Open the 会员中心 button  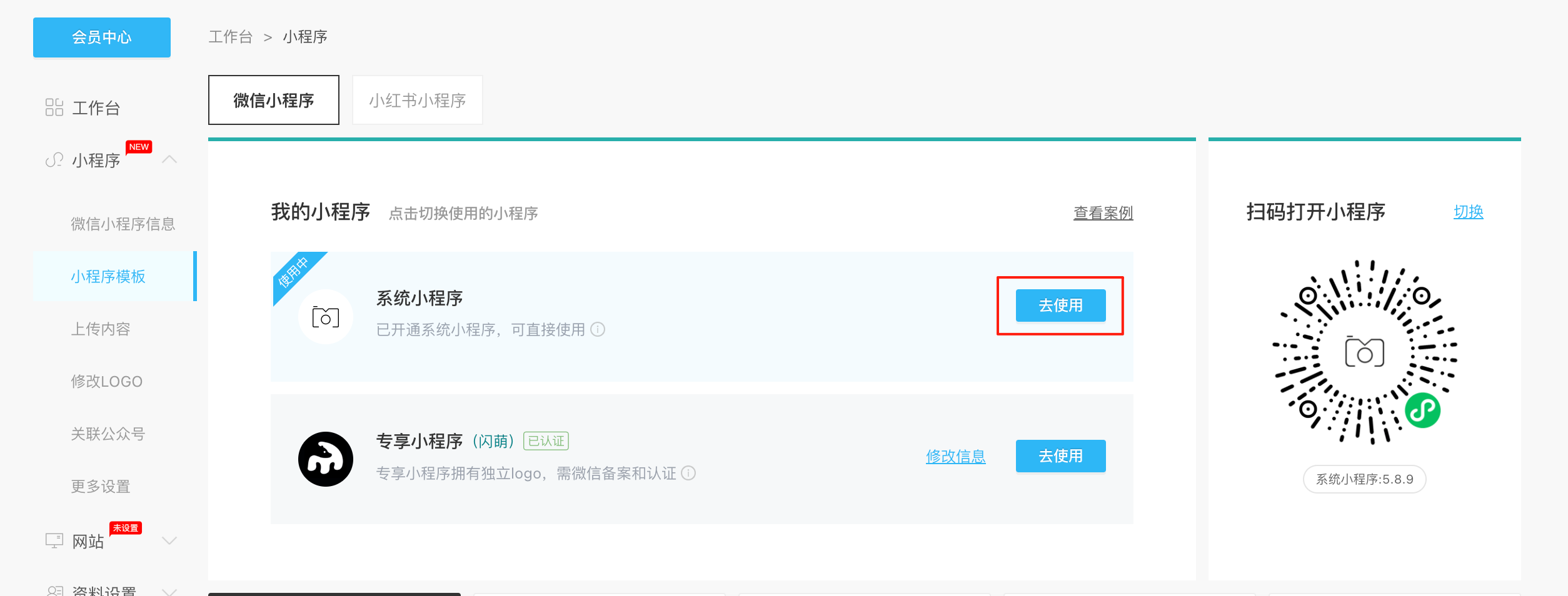pyautogui.click(x=102, y=37)
